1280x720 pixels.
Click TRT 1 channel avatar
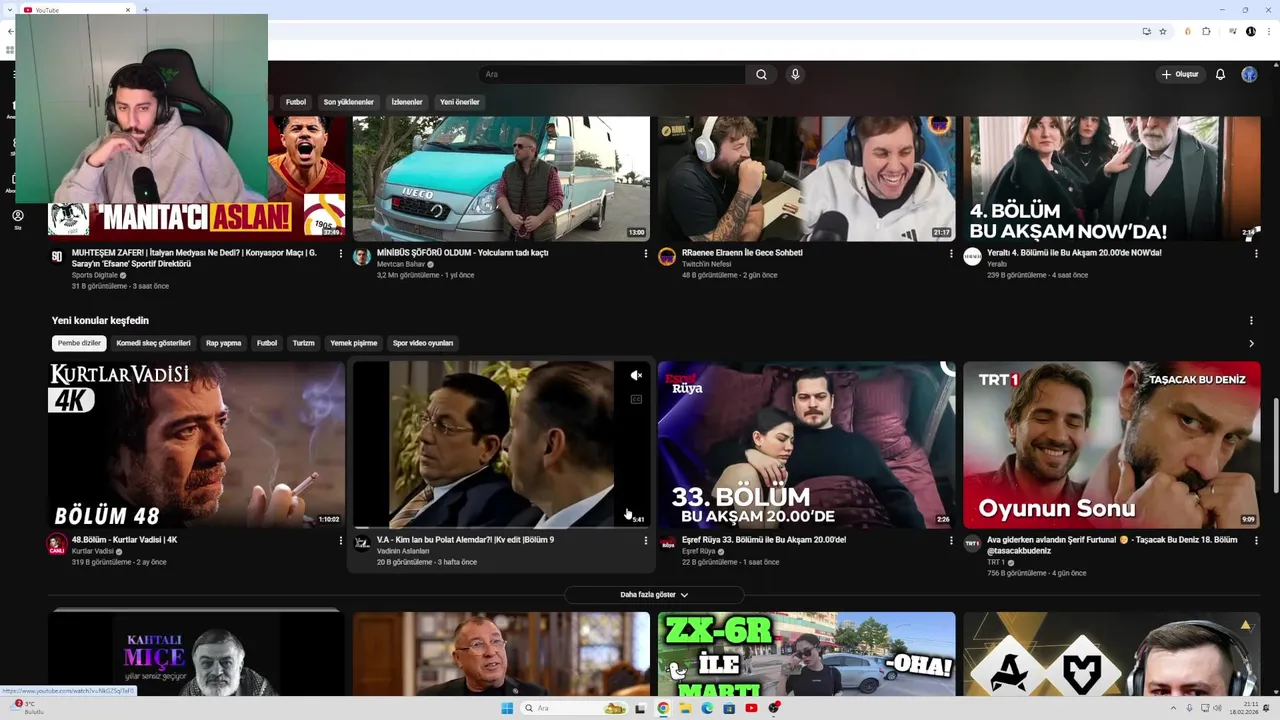(x=972, y=543)
